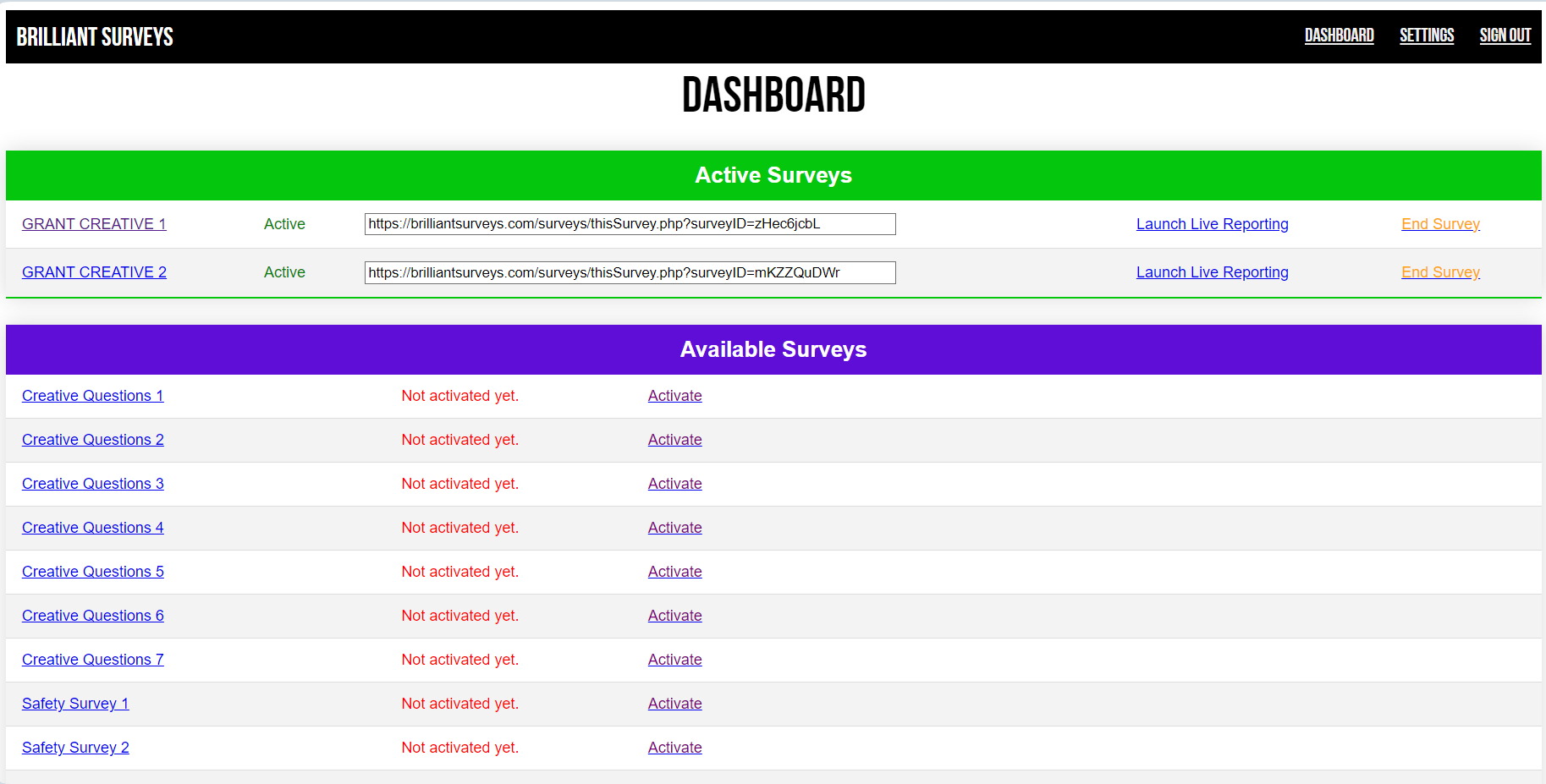Screen dimensions: 1546x784
Task: Open the Safety Survey 2 link
Action: [x=75, y=748]
